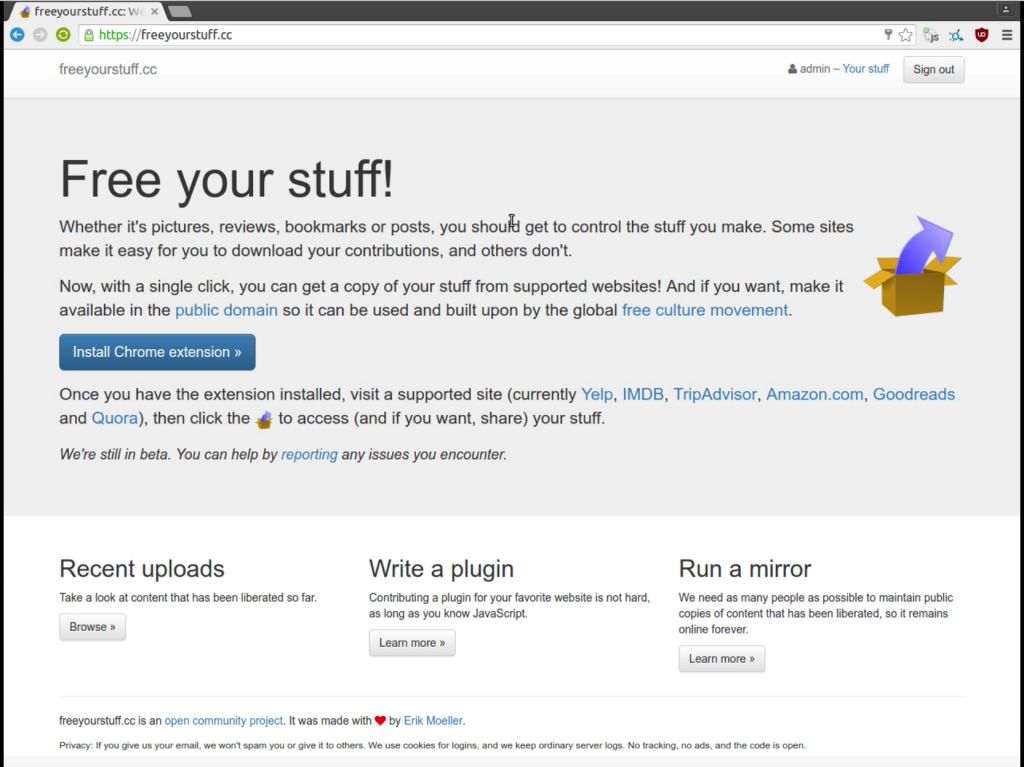Bookmark the page with the star icon

[906, 34]
